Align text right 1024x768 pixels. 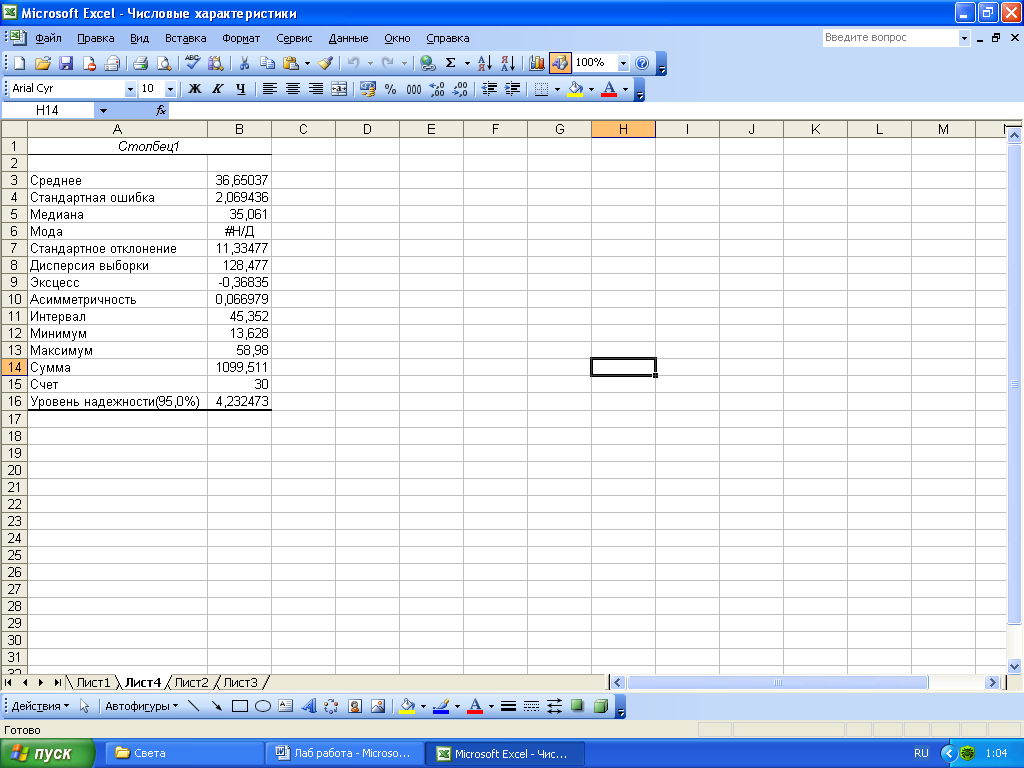[316, 89]
